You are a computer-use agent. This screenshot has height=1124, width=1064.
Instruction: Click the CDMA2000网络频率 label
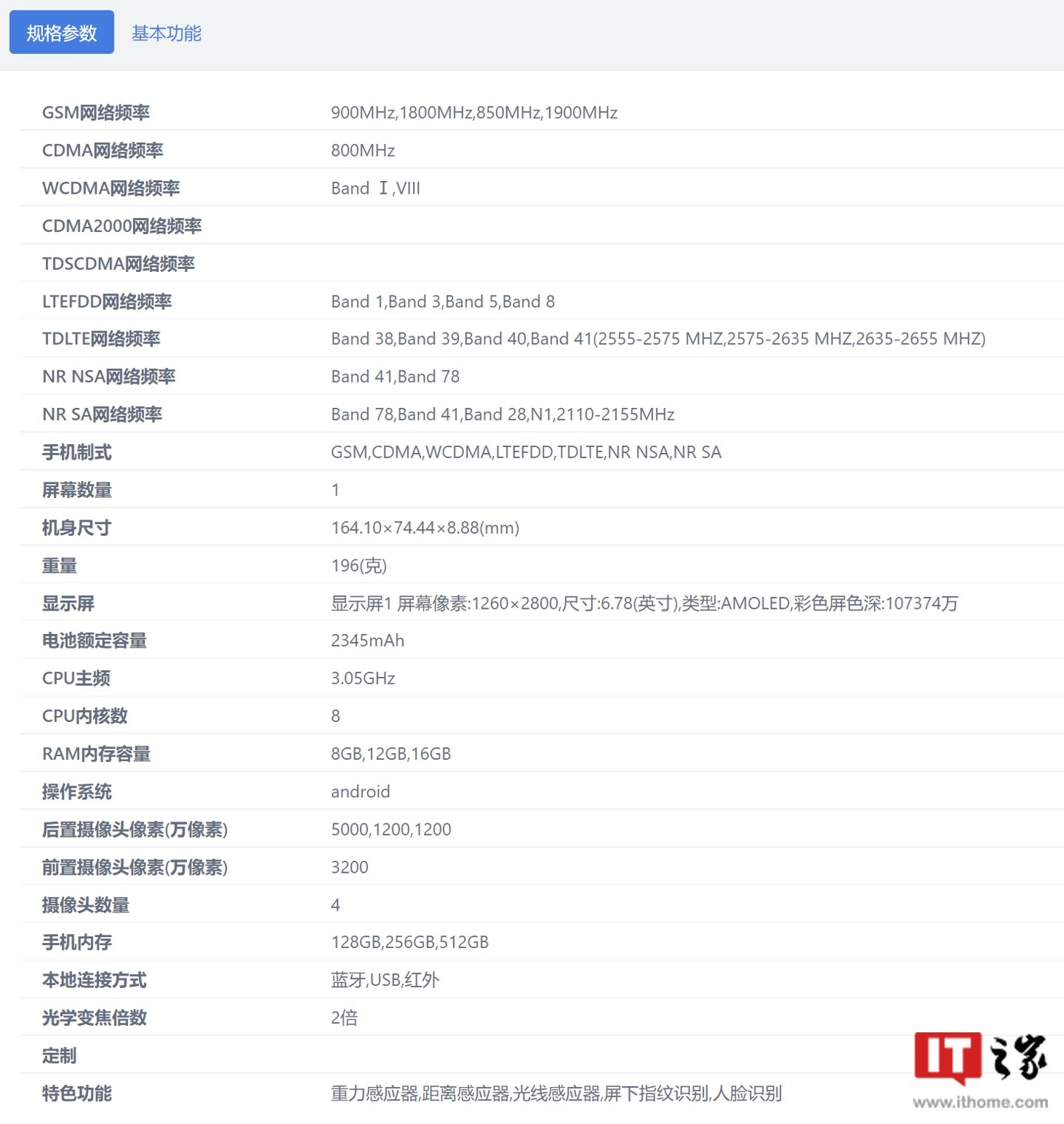(122, 225)
